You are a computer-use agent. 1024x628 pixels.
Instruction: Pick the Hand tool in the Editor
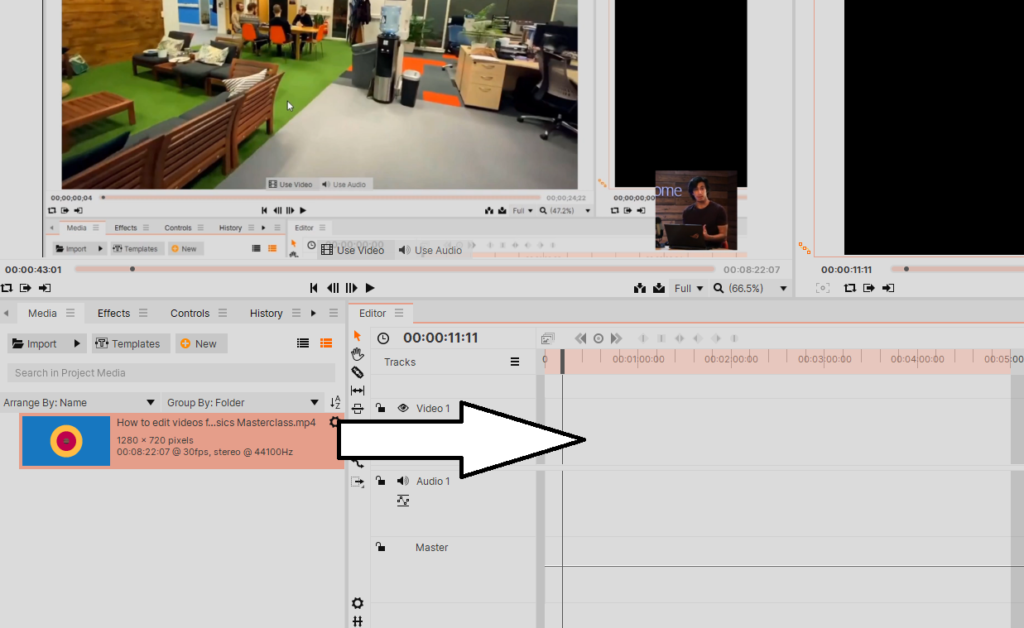pyautogui.click(x=357, y=354)
